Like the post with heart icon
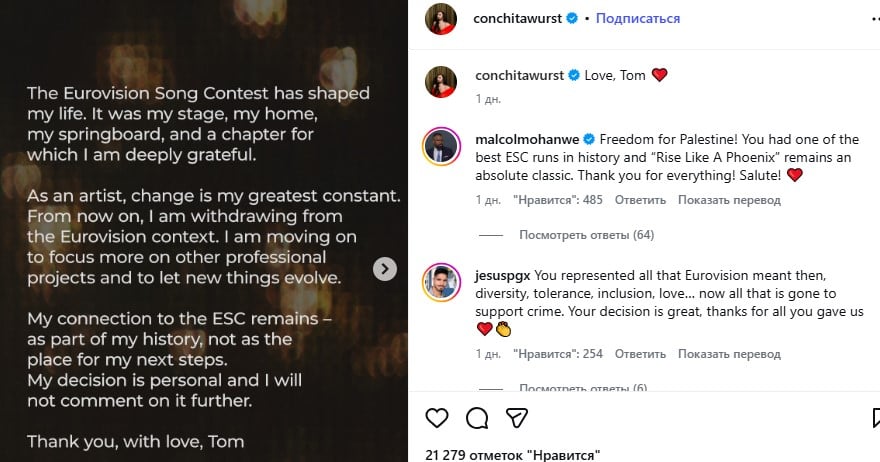The width and height of the screenshot is (880, 462). click(x=437, y=417)
